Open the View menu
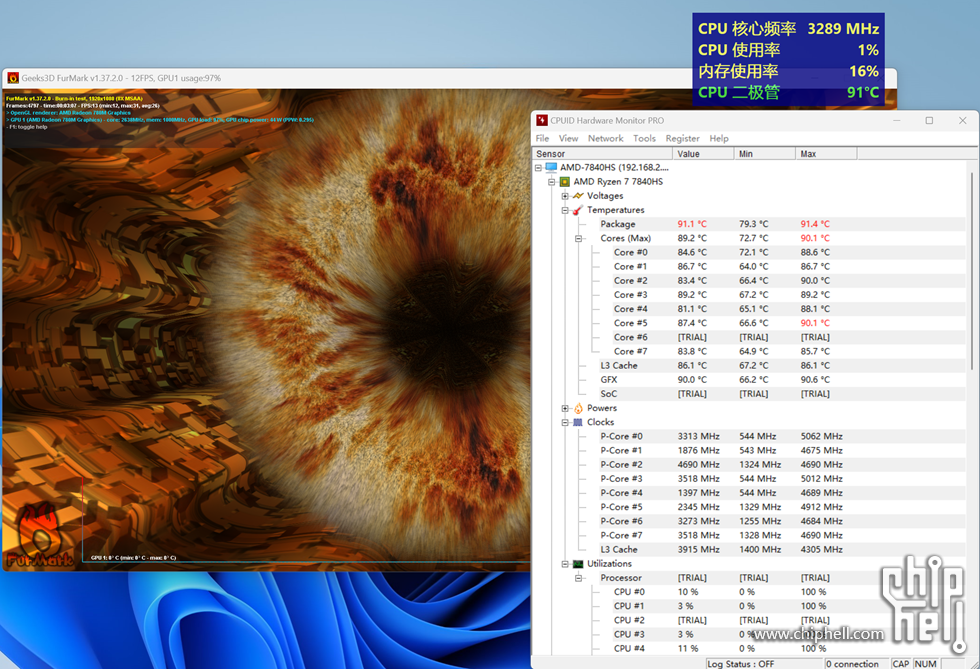Image resolution: width=980 pixels, height=669 pixels. click(x=568, y=138)
